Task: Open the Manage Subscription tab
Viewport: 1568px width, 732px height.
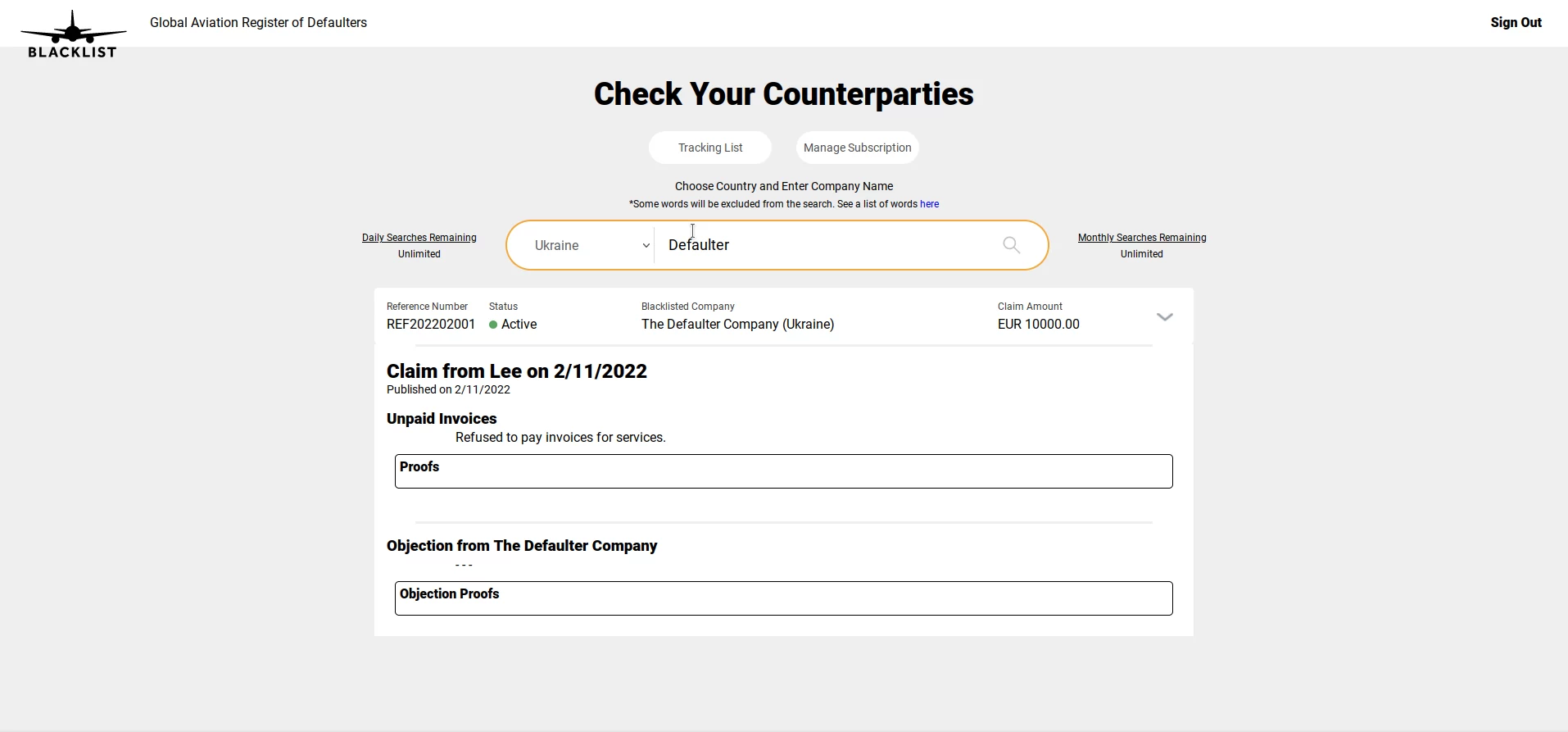Action: 858,148
